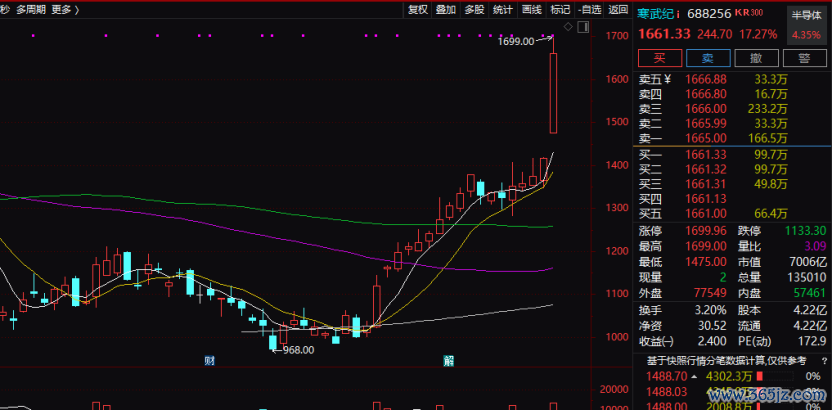Click the up triangle beside 1488.70

693,377
